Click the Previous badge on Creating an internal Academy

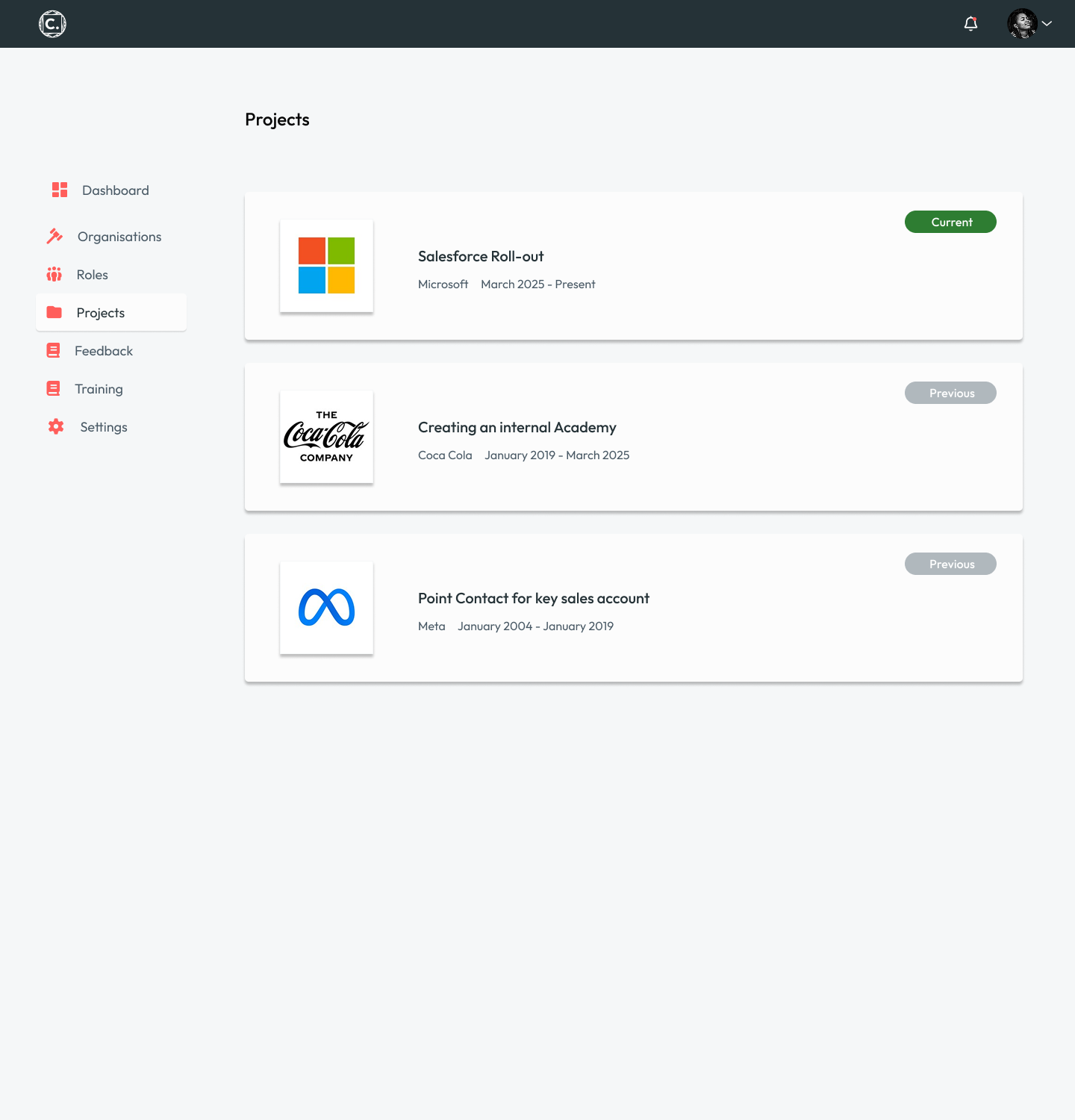click(950, 393)
